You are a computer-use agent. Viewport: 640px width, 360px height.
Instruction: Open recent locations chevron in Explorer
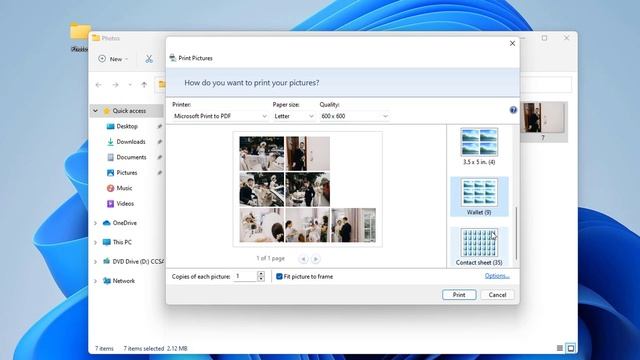pos(130,85)
